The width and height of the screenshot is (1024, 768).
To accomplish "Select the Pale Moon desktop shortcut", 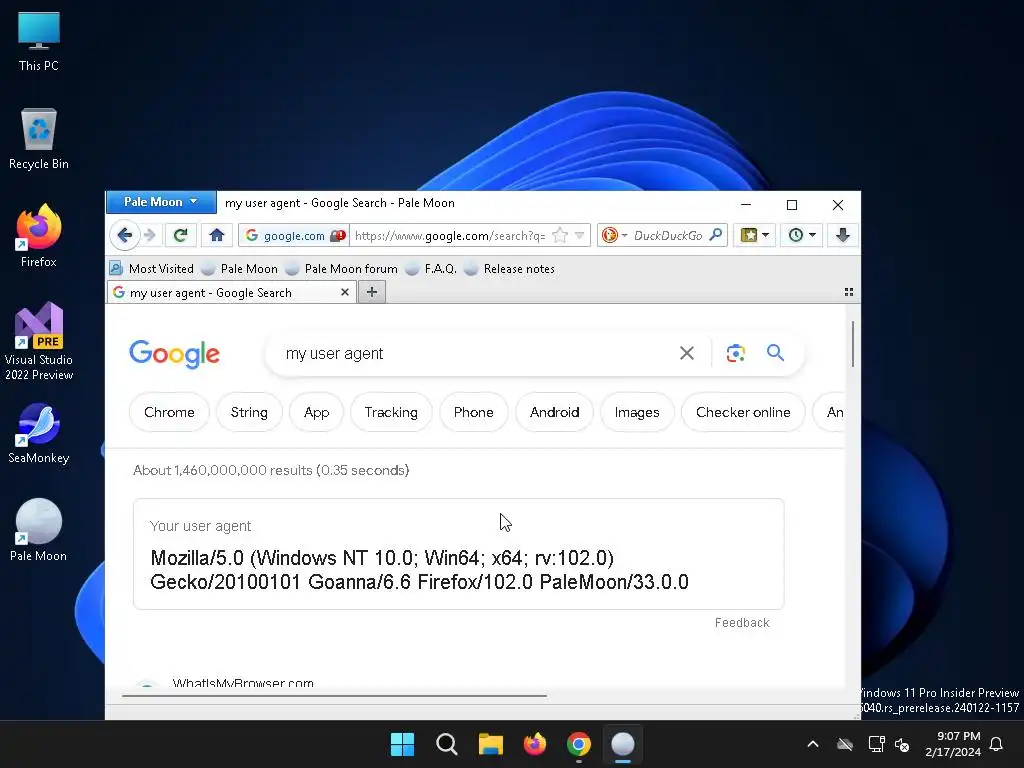I will [39, 530].
